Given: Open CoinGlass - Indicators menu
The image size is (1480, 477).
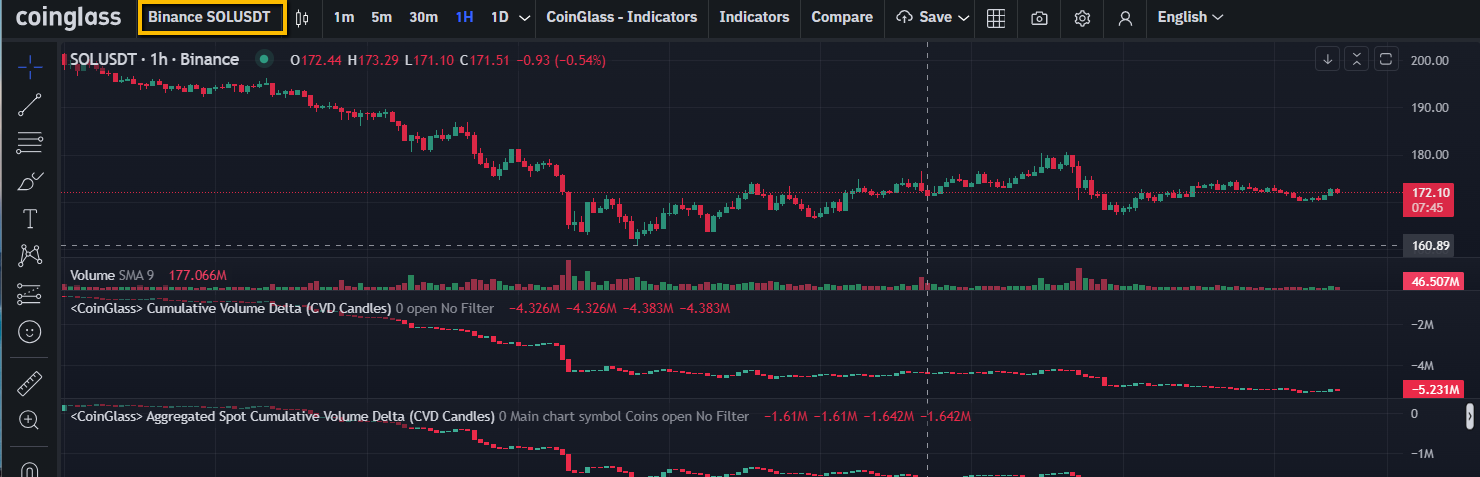Looking at the screenshot, I should click(x=622, y=17).
